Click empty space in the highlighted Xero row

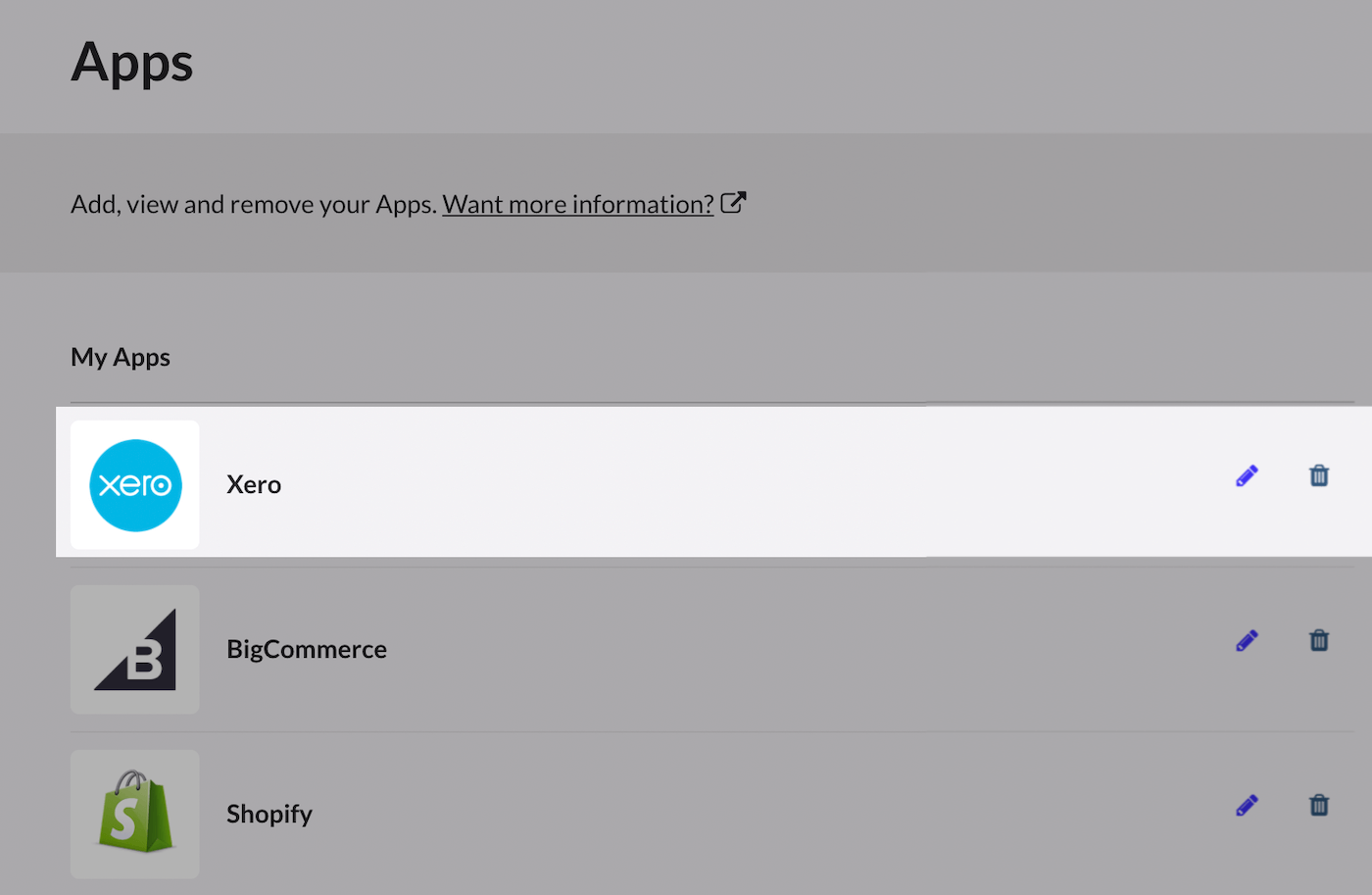[x=735, y=484]
